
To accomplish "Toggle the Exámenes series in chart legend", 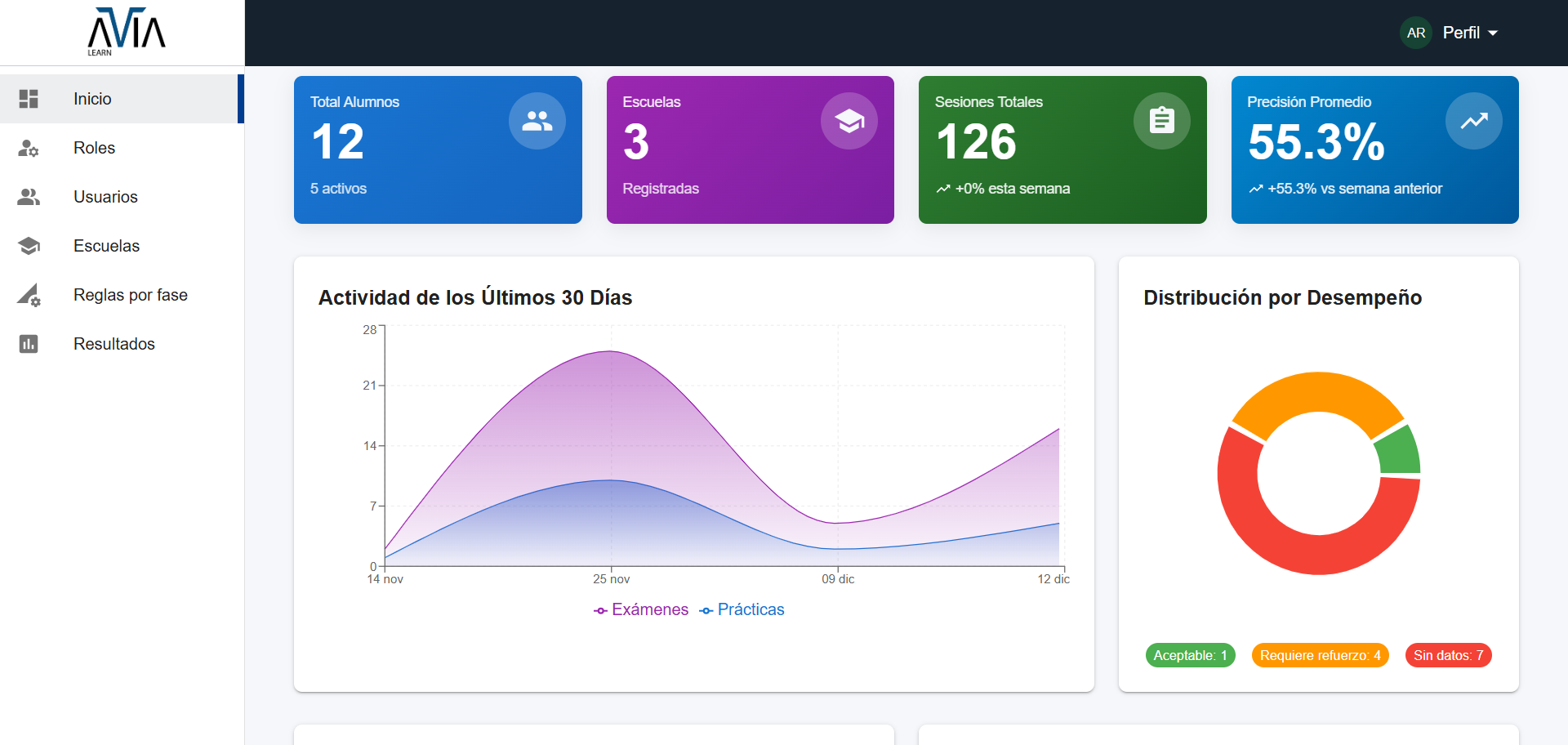I will tap(641, 610).
